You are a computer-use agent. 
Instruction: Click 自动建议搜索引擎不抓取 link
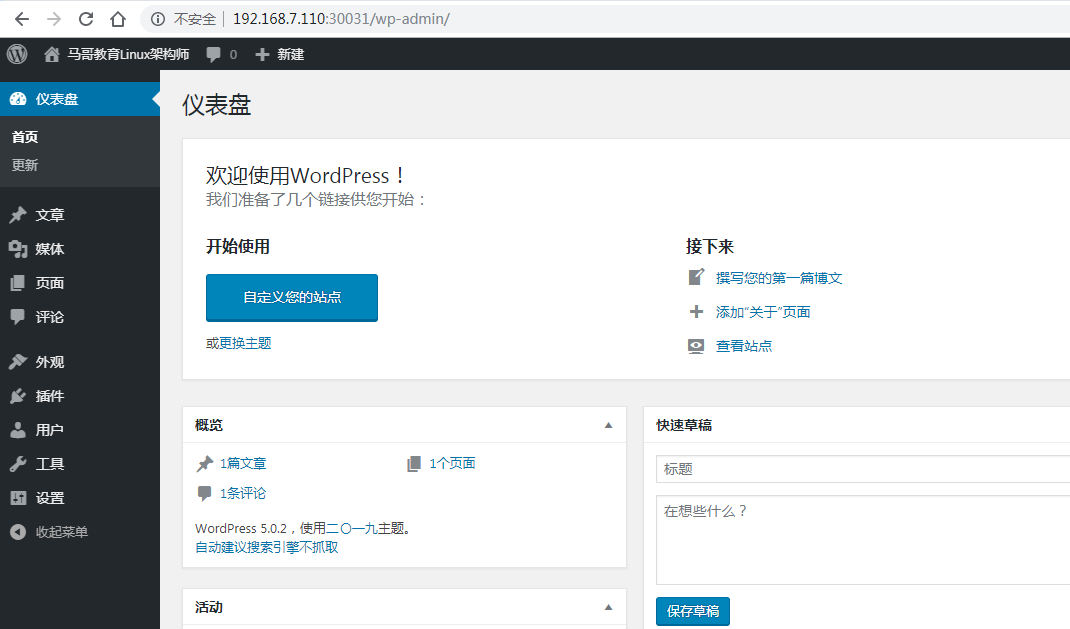267,547
